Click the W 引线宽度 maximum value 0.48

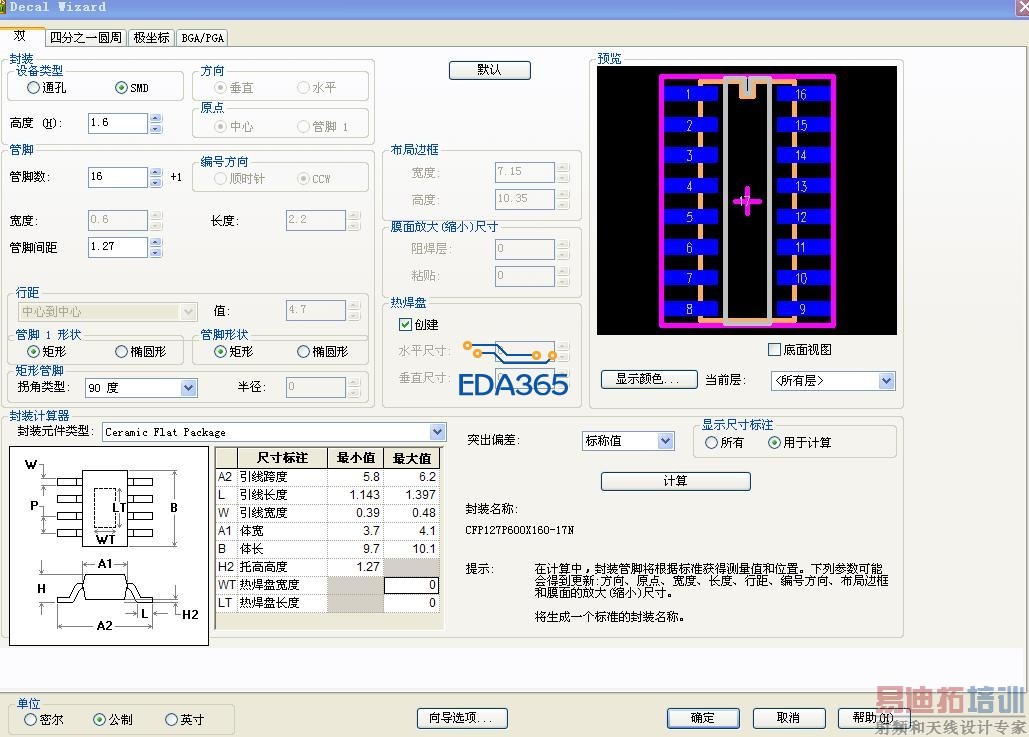[x=411, y=513]
